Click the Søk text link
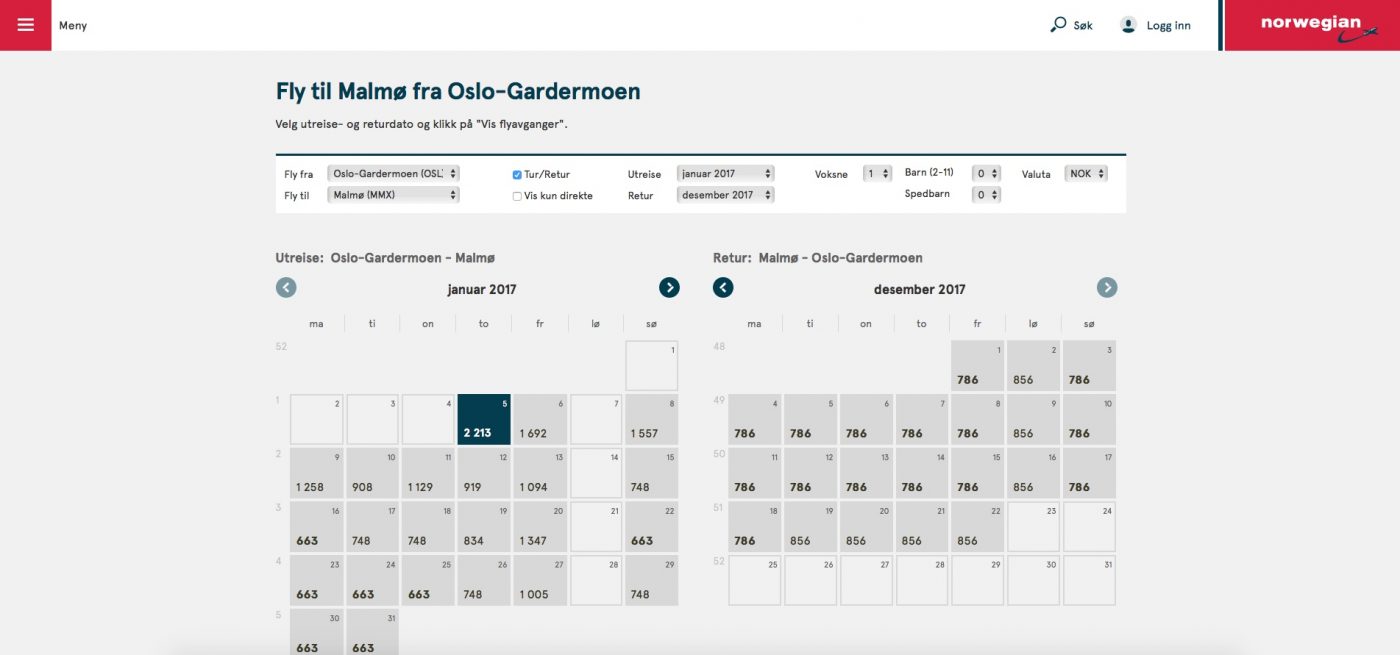1400x655 pixels. (1083, 26)
